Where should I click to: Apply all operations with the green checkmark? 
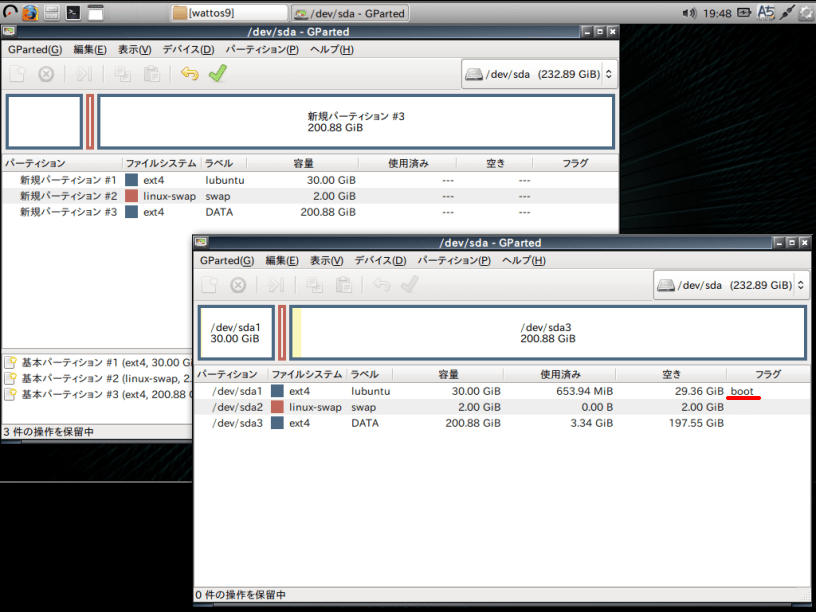[218, 73]
